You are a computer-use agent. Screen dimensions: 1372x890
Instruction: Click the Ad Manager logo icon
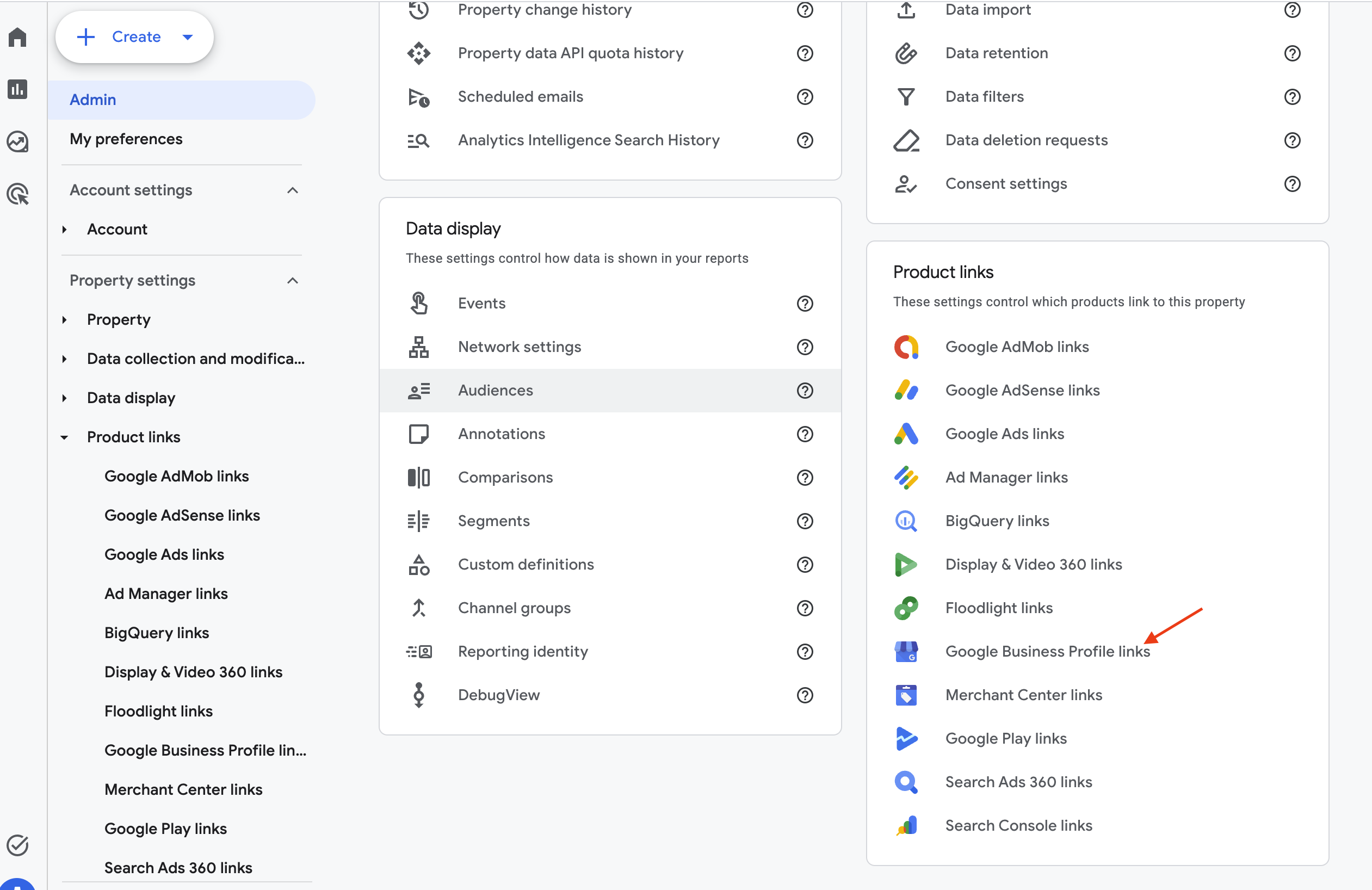click(x=906, y=477)
